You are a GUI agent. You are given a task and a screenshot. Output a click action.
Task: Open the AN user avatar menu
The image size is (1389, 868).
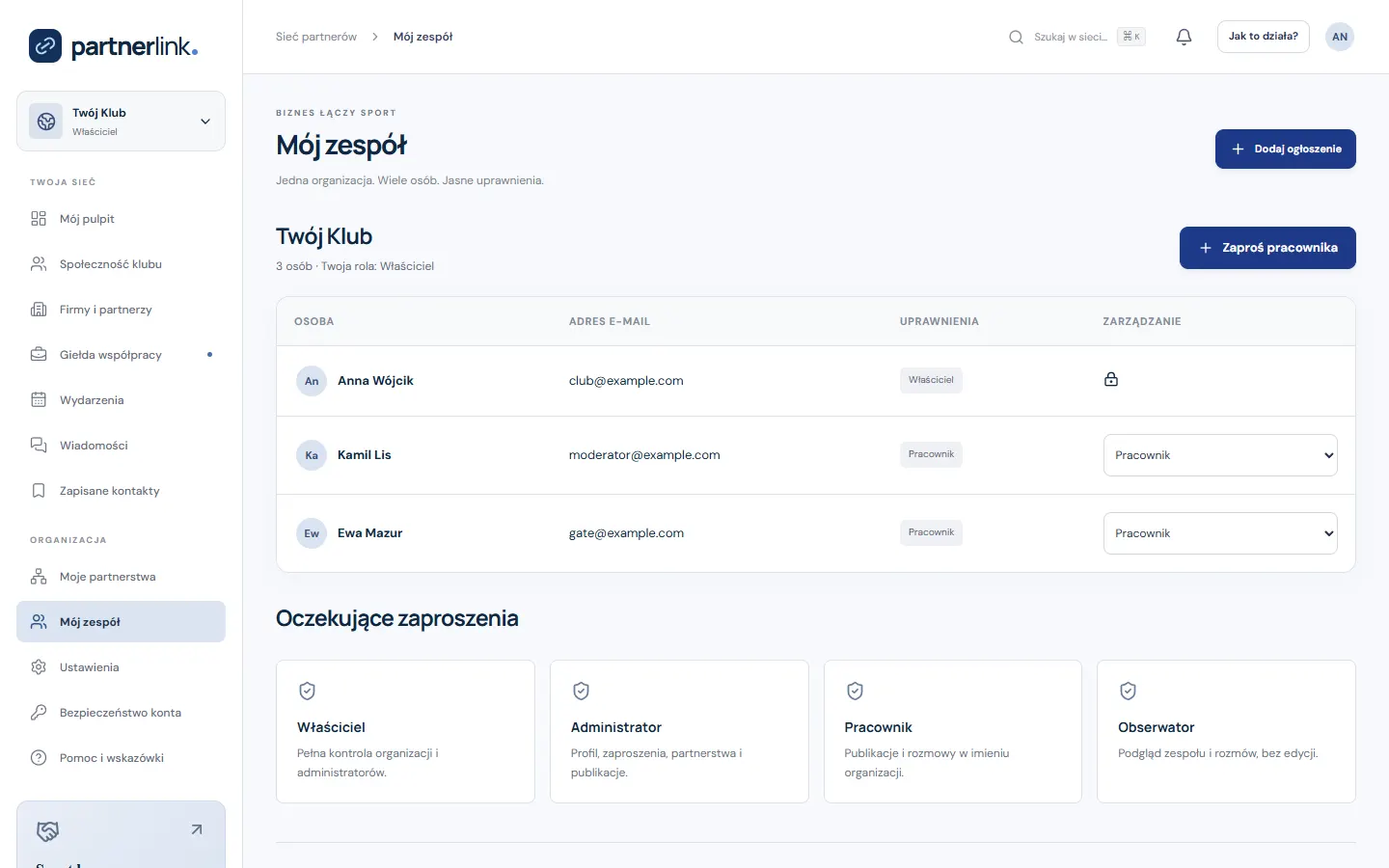(x=1340, y=37)
